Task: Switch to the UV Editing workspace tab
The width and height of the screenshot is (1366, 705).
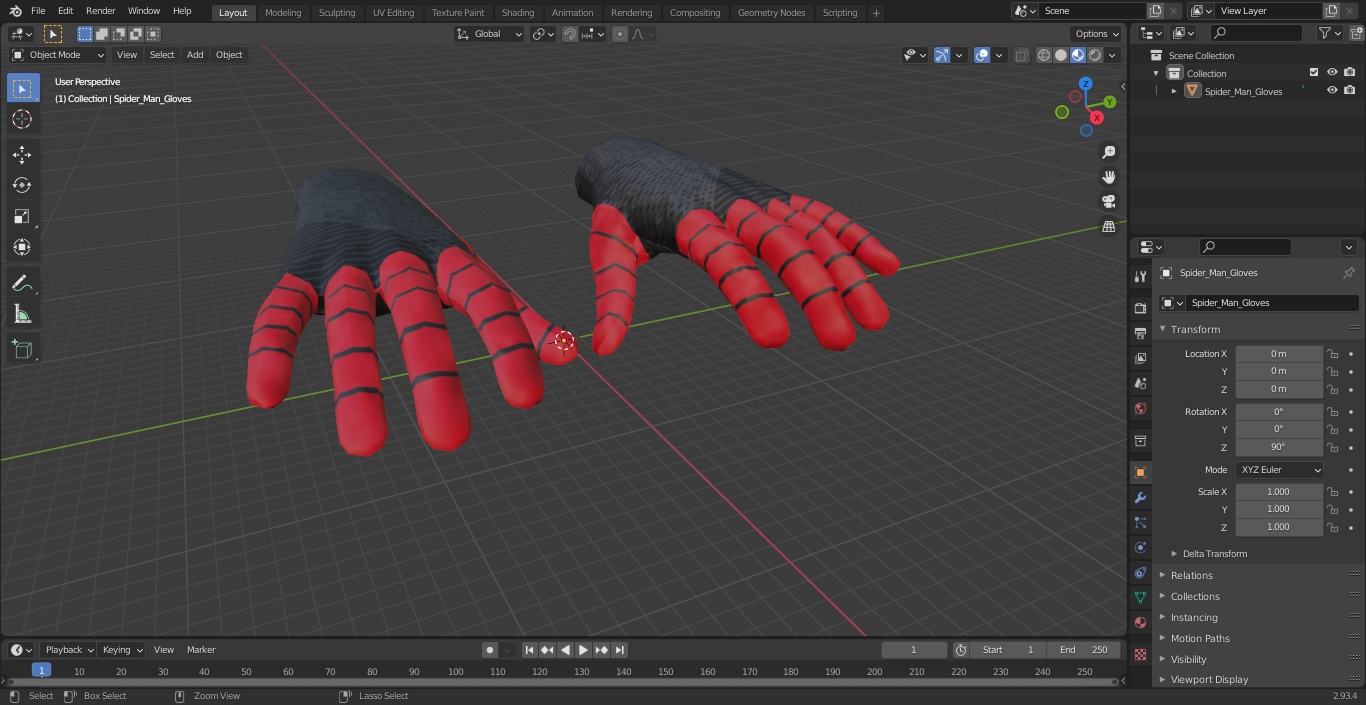Action: [x=393, y=13]
